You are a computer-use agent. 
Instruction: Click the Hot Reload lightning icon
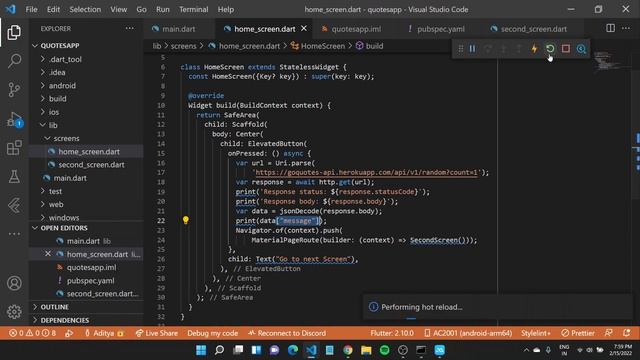tap(534, 49)
